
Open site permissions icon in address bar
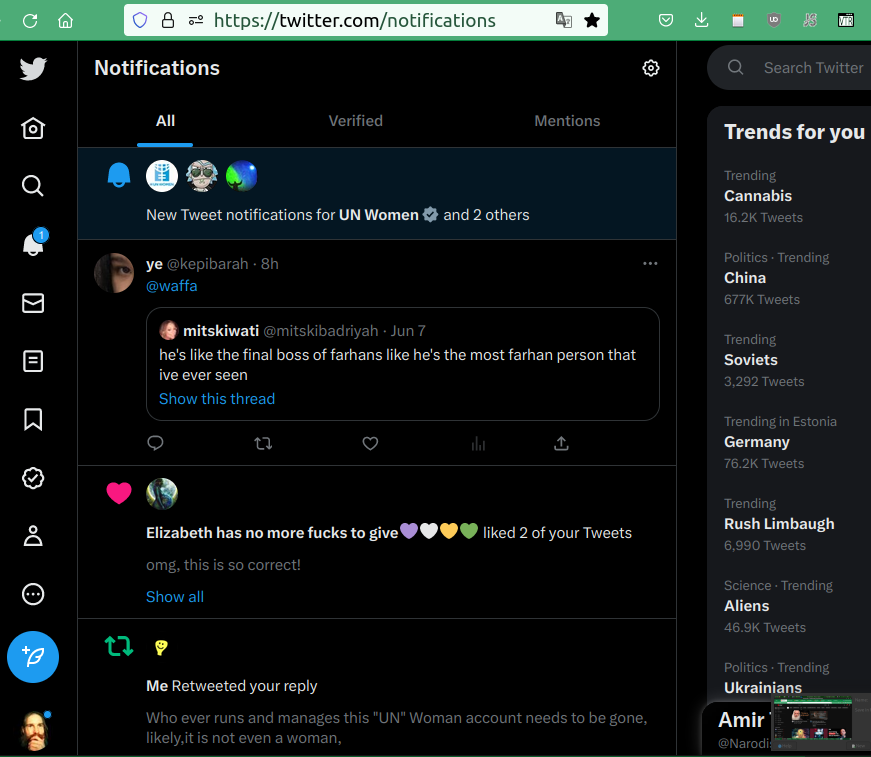coord(196,21)
